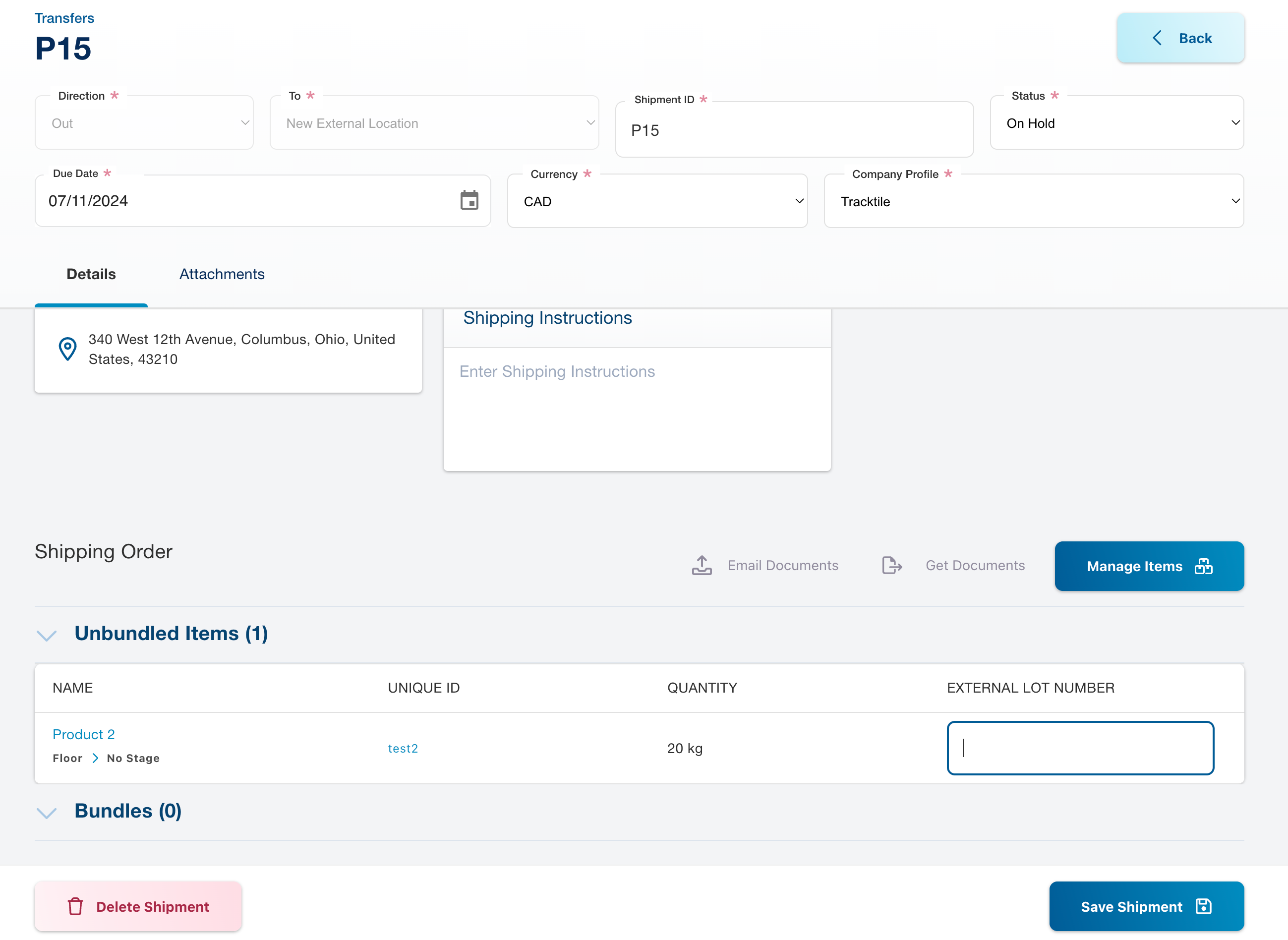The width and height of the screenshot is (1288, 940).
Task: Open the Status dropdown showing On Hold
Action: (x=1116, y=123)
